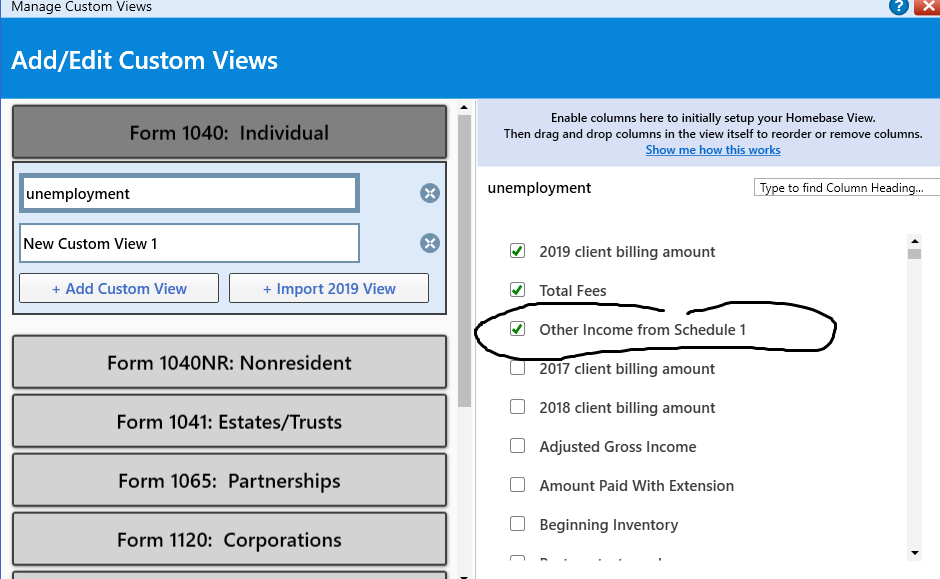
Task: Open the help question mark icon
Action: (899, 7)
